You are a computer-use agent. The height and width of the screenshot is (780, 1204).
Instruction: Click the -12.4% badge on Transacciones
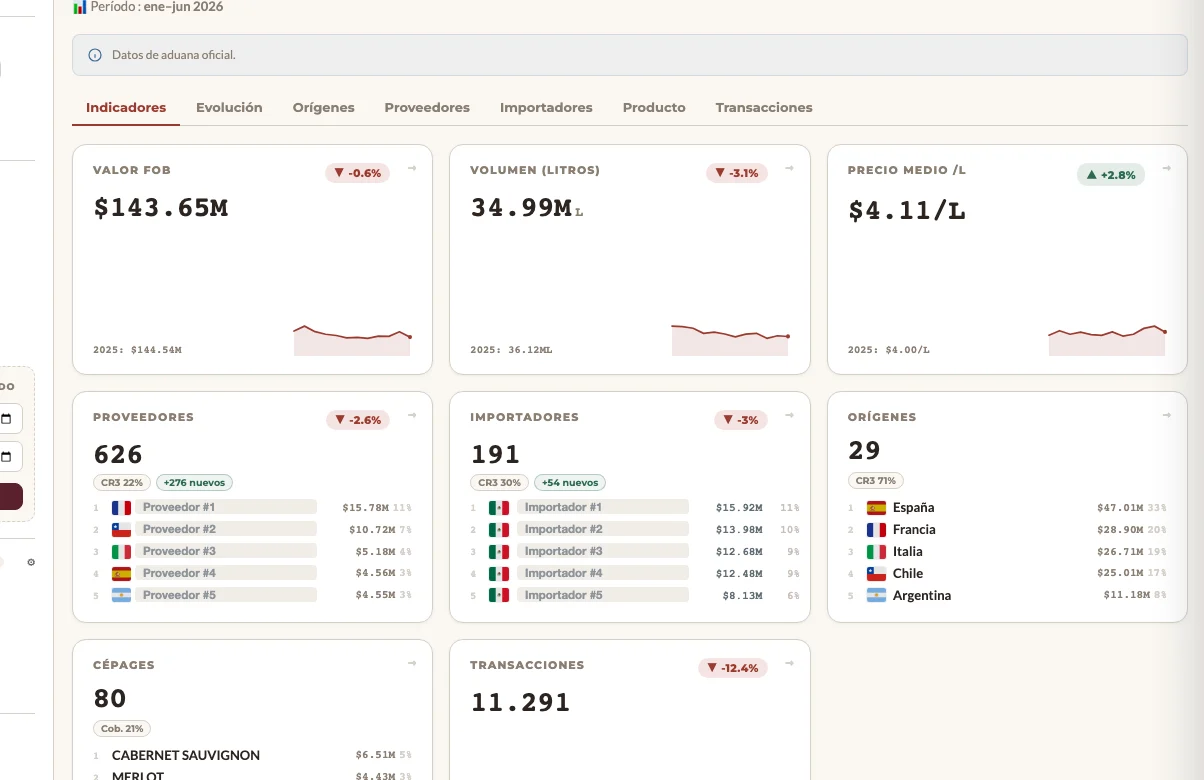pos(732,668)
